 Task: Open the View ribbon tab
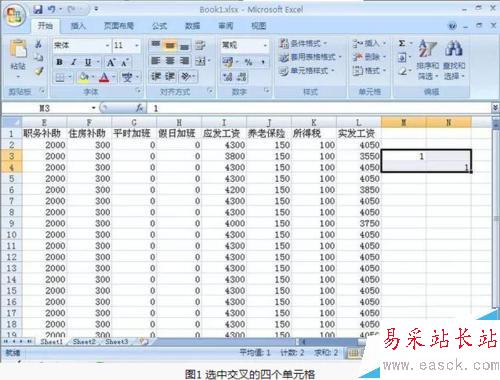pyautogui.click(x=258, y=26)
